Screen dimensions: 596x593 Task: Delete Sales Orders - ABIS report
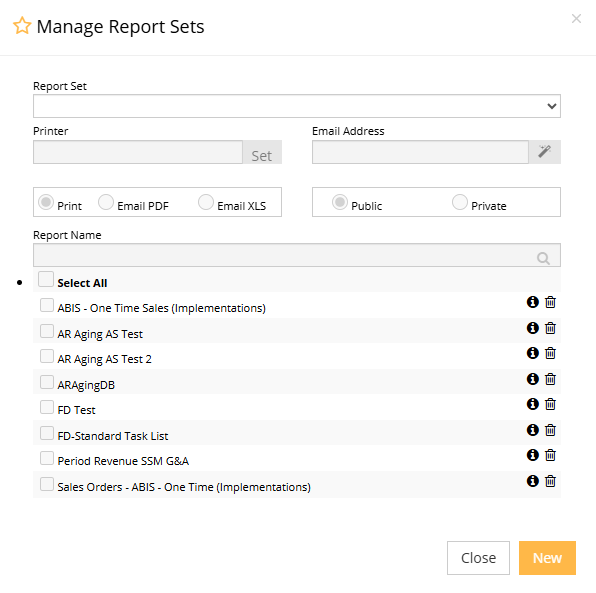pos(550,481)
